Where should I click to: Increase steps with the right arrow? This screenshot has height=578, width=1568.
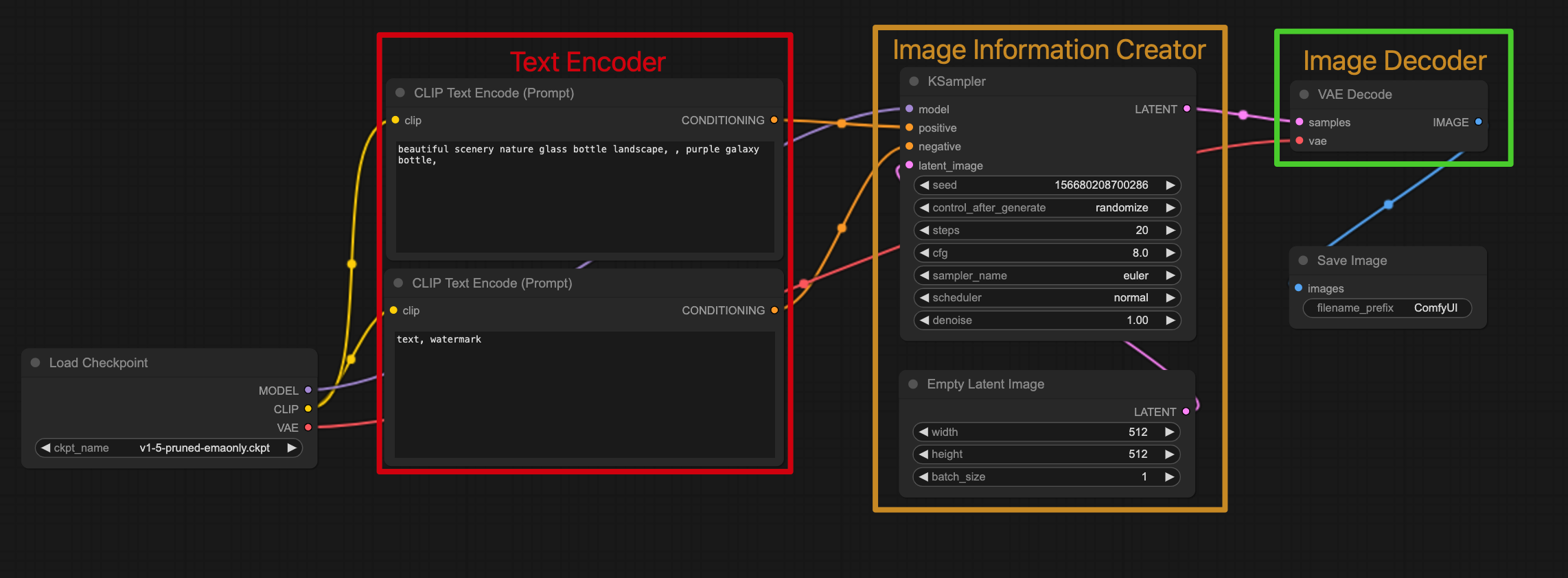(1170, 230)
